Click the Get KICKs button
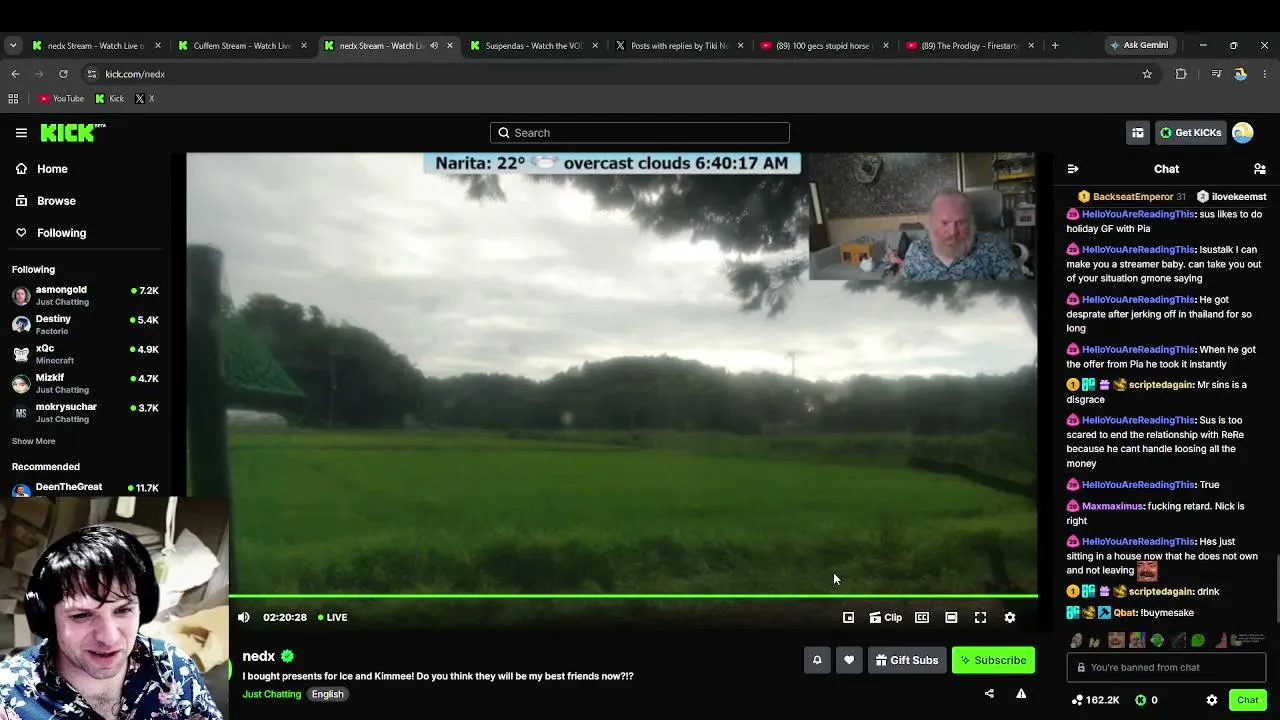Image resolution: width=1280 pixels, height=720 pixels. tap(1190, 132)
